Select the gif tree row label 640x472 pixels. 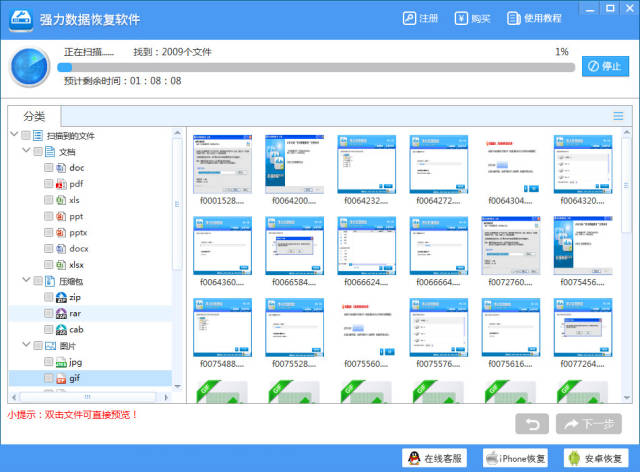coord(74,378)
